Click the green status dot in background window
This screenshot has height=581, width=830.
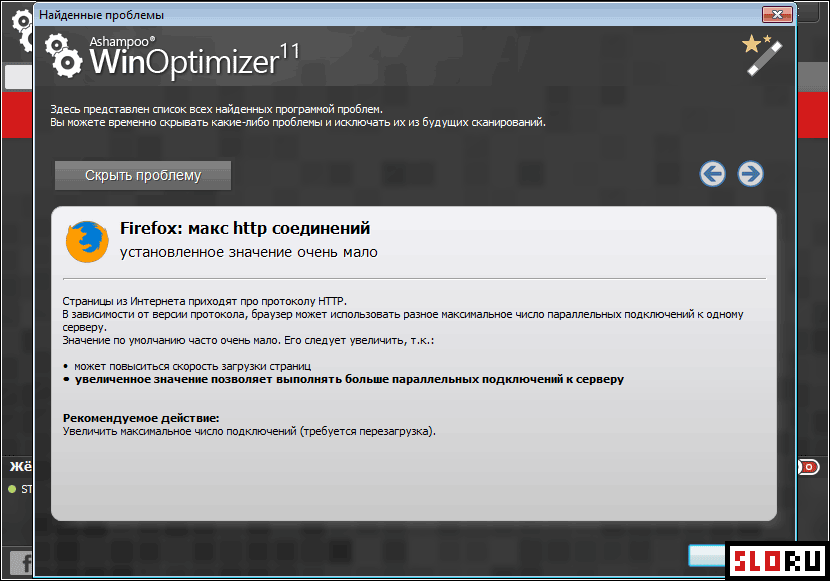12,489
